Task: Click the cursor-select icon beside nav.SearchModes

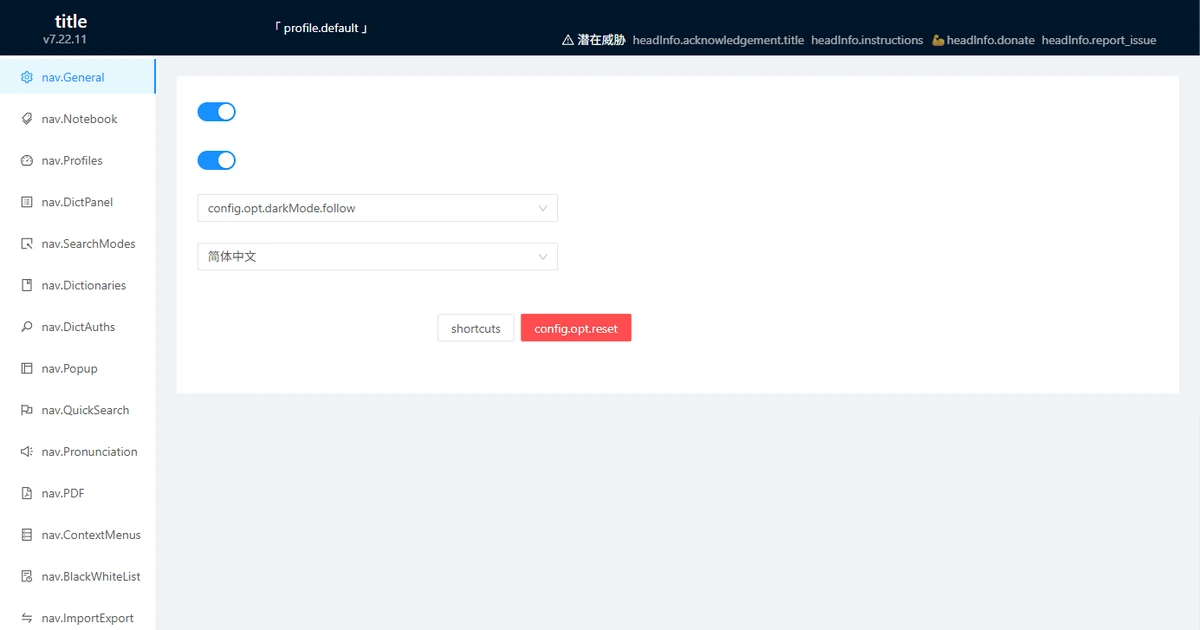Action: pos(27,244)
